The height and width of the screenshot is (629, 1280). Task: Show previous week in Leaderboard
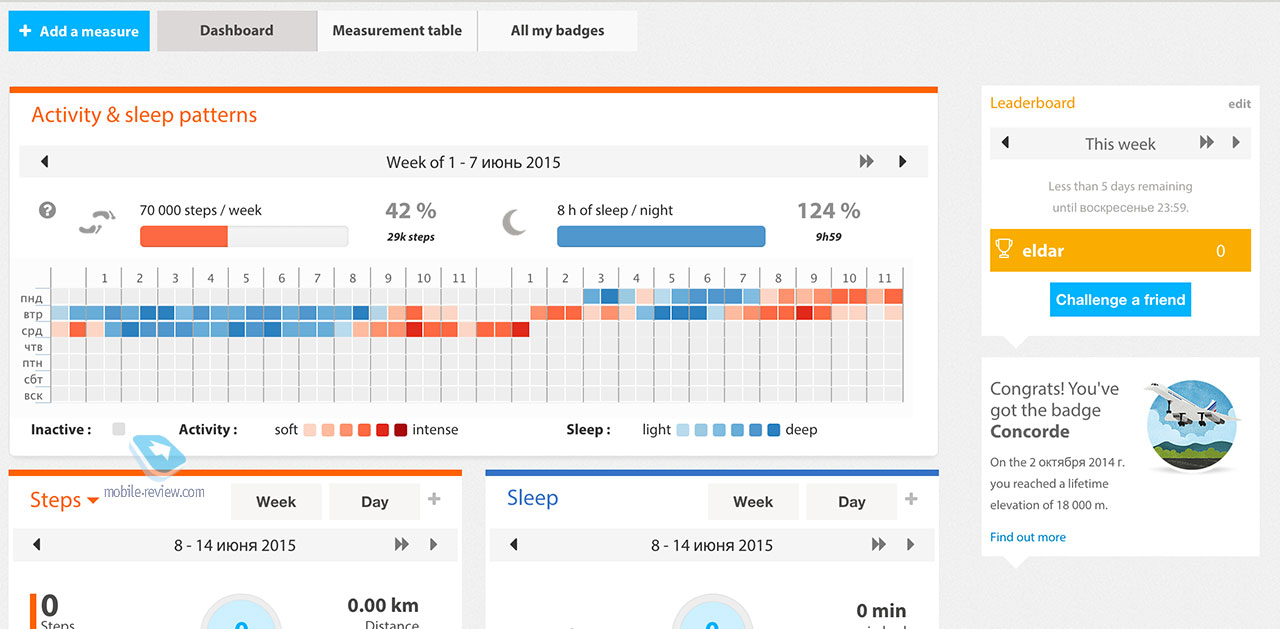click(1005, 143)
